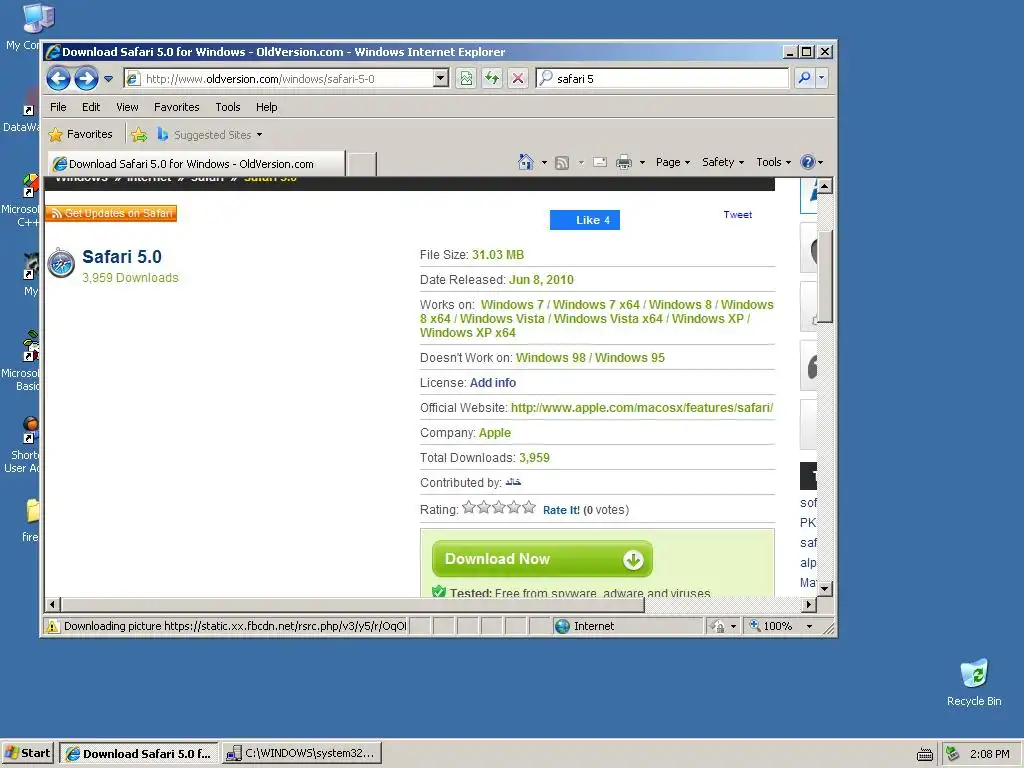The width and height of the screenshot is (1024, 768).
Task: Open the Recycle Bin desktop icon
Action: [974, 682]
